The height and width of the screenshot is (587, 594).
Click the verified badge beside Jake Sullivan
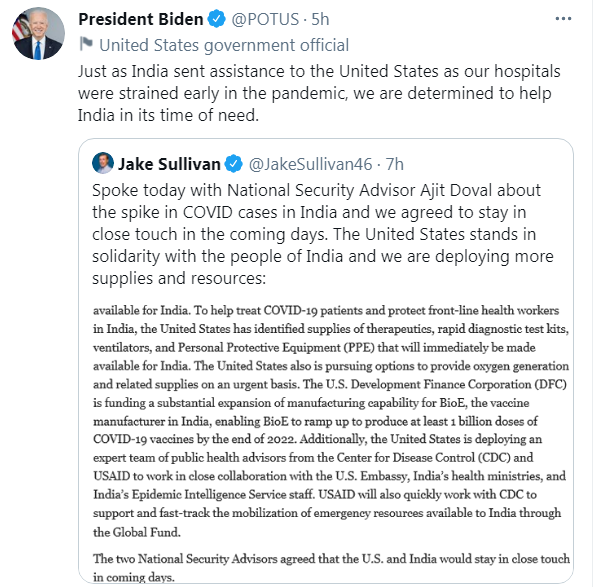click(x=234, y=164)
